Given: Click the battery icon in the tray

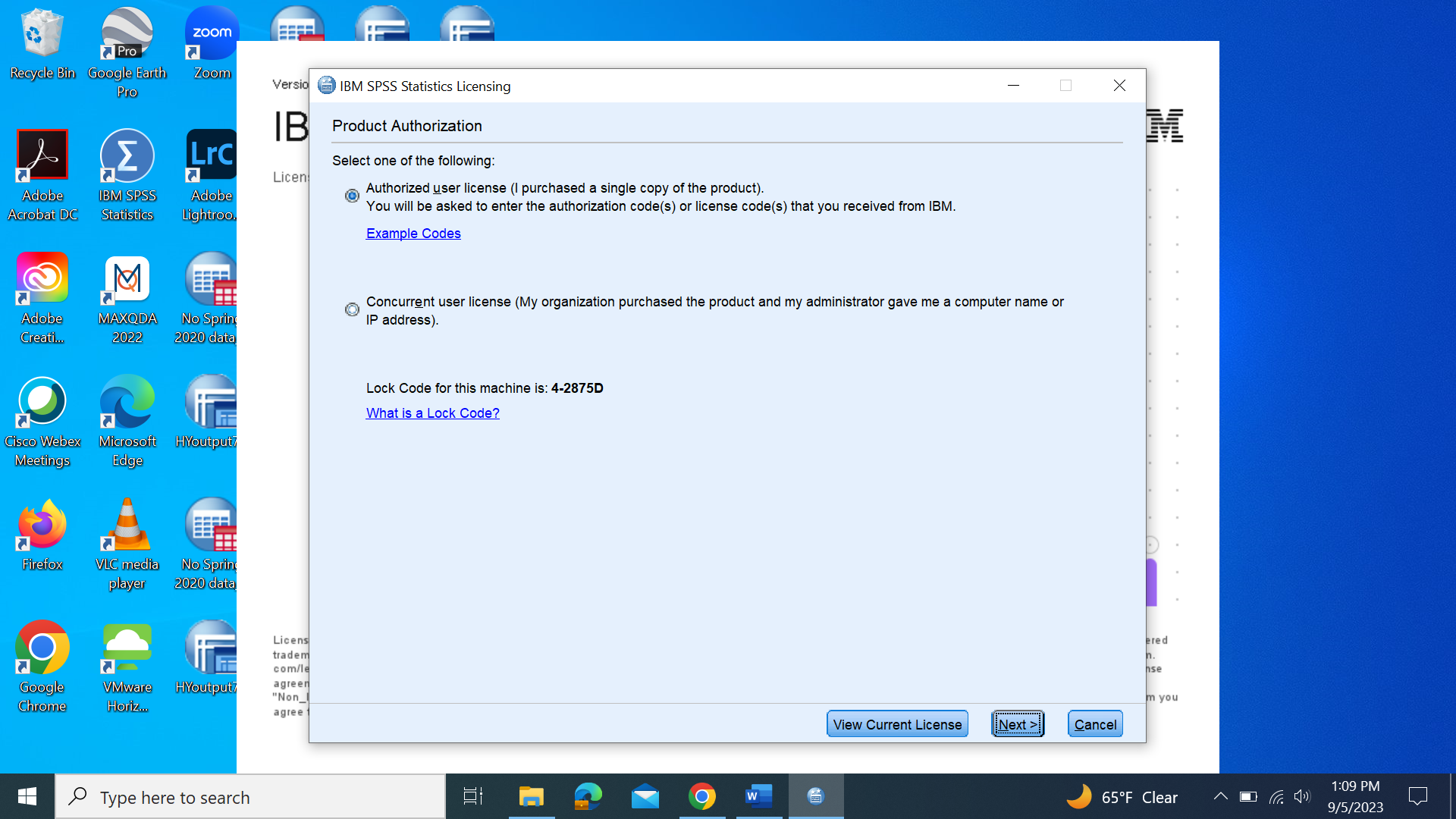Looking at the screenshot, I should click(x=1248, y=796).
